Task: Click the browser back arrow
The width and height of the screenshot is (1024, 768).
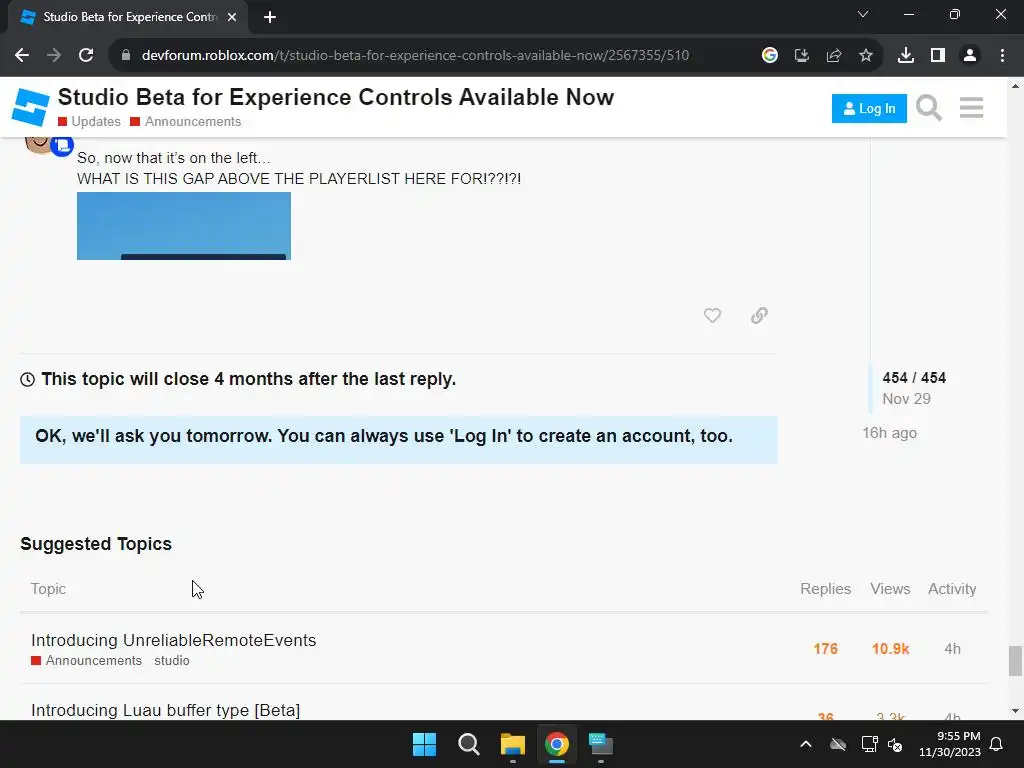Action: (x=22, y=55)
